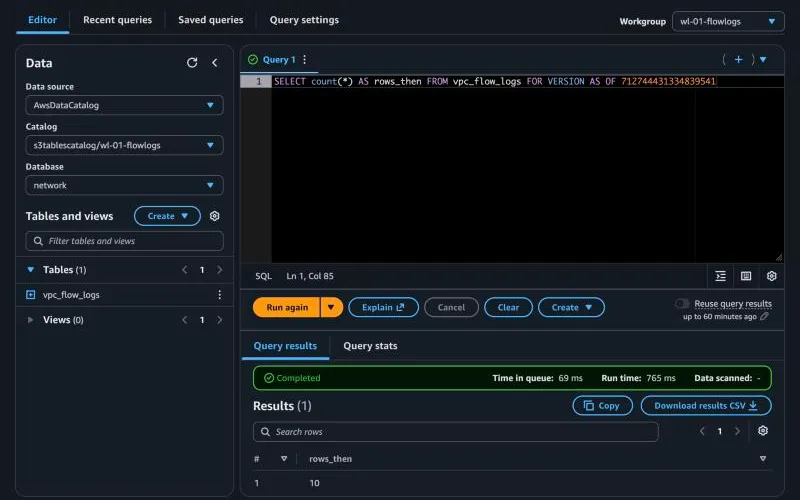Open editor preferences gear
The image size is (800, 500).
(771, 276)
